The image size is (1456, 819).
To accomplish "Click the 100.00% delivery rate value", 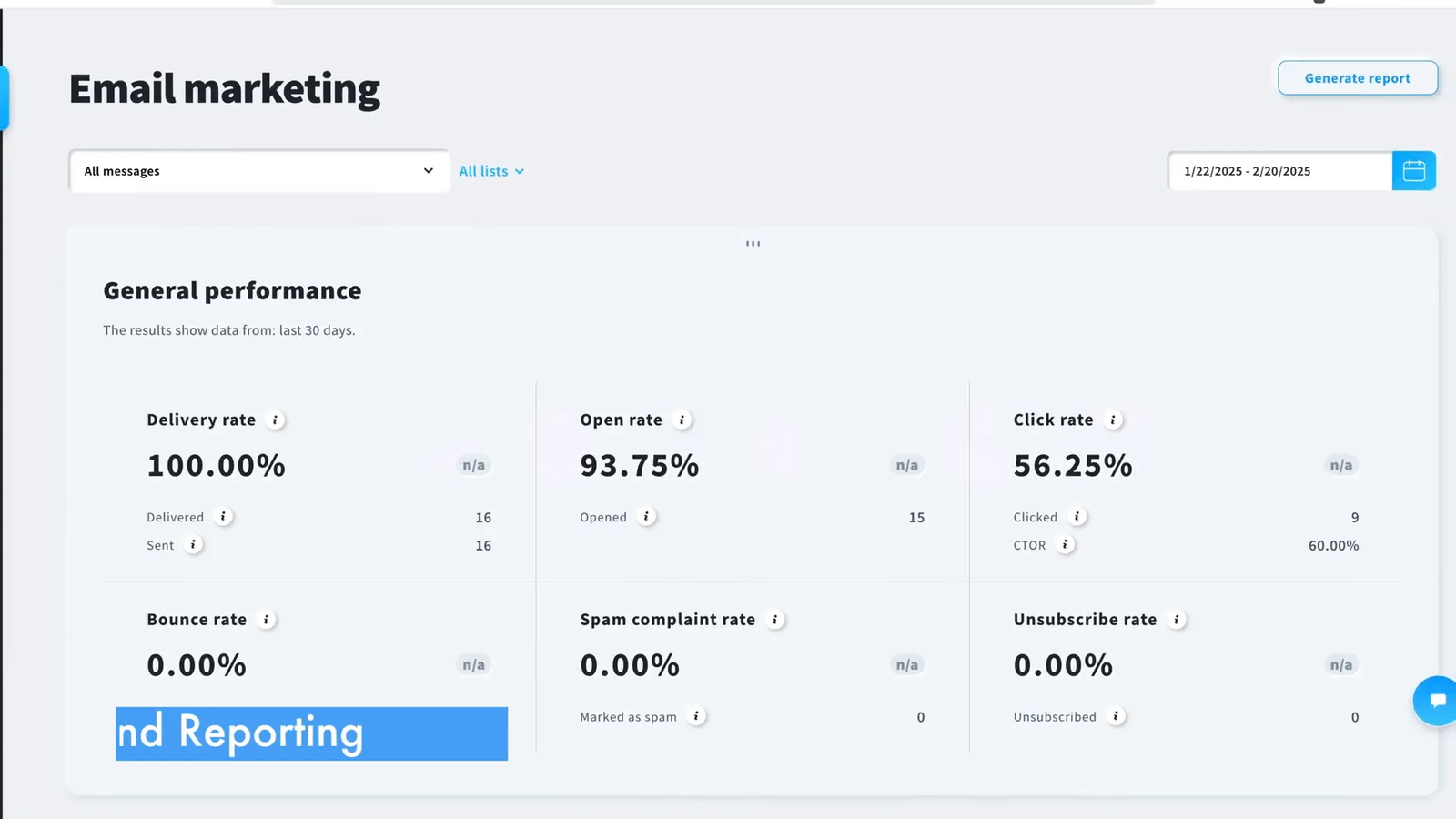I will [217, 466].
